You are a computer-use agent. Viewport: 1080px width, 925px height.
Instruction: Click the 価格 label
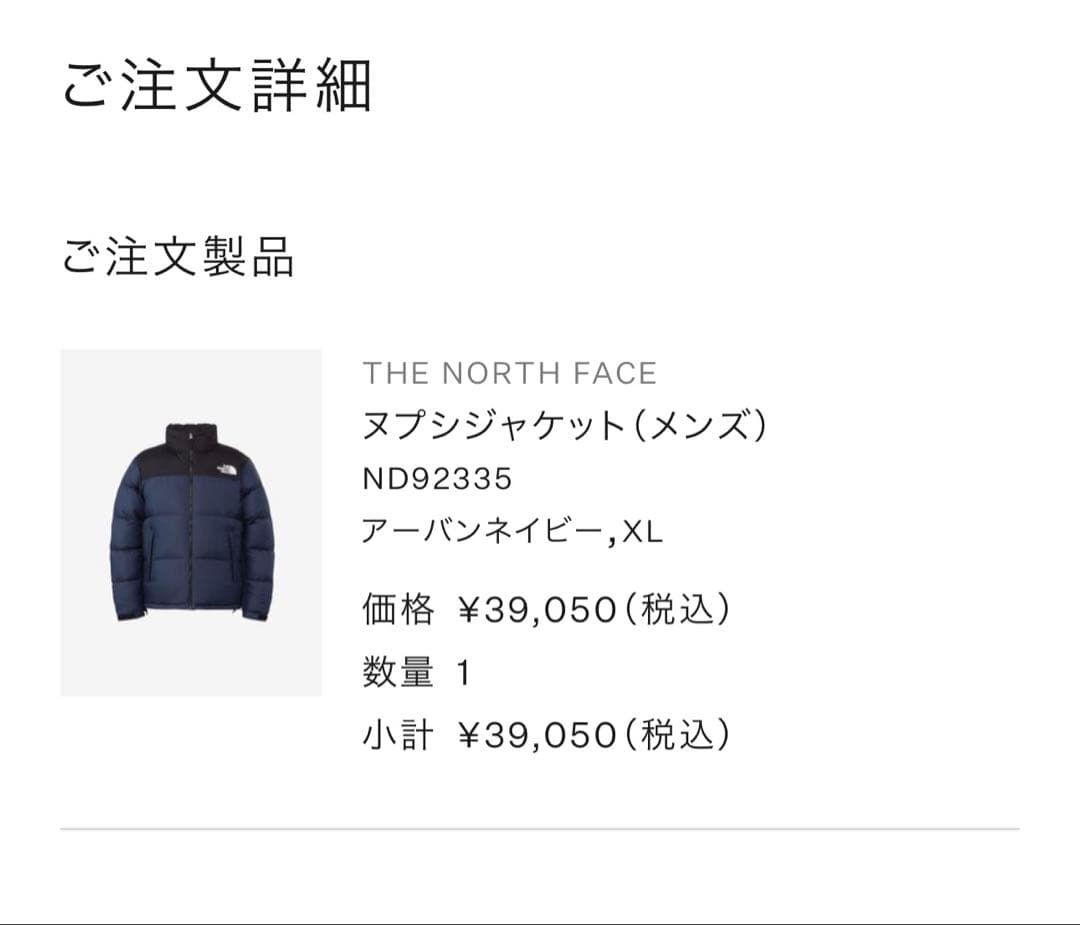(398, 608)
